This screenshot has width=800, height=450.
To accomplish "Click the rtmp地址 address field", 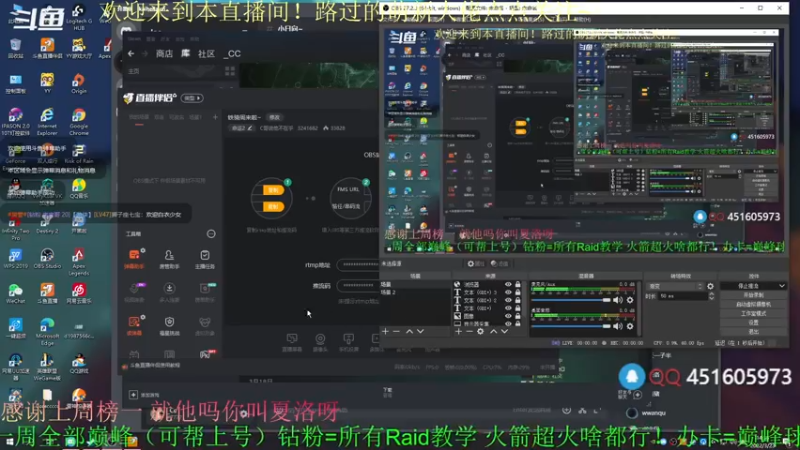I will pyautogui.click(x=358, y=264).
